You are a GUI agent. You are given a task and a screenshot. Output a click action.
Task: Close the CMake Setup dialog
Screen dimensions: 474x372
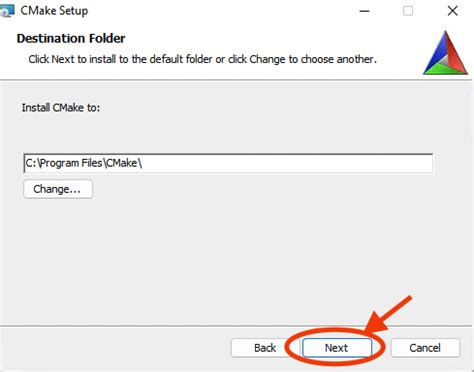[x=452, y=11]
